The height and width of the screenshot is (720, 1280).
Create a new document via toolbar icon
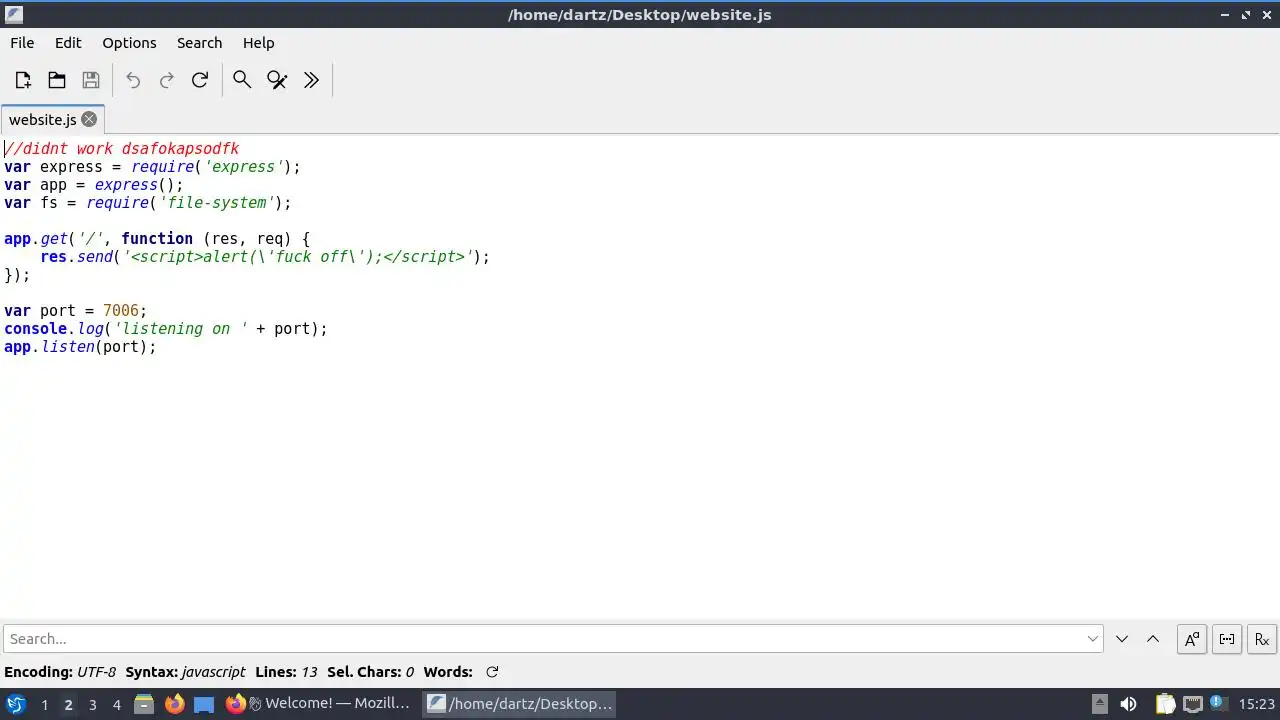(23, 80)
